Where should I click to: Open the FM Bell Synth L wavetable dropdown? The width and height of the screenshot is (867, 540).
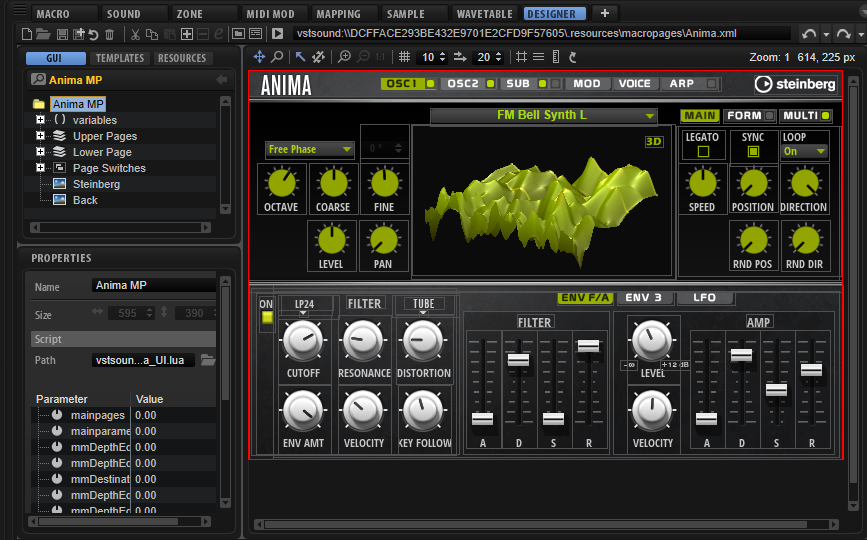[544, 116]
